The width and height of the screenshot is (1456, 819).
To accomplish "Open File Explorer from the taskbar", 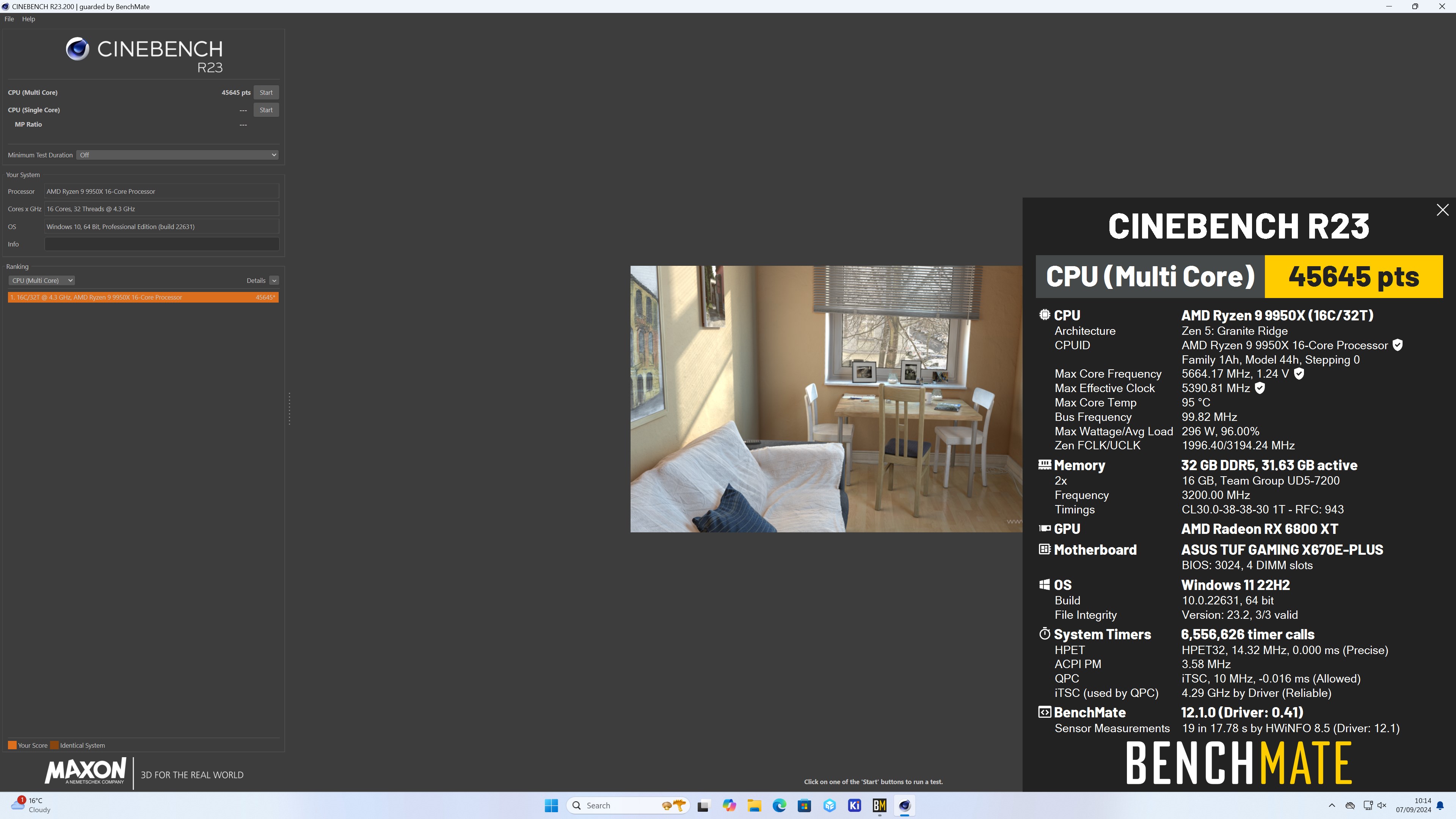I will point(754,805).
